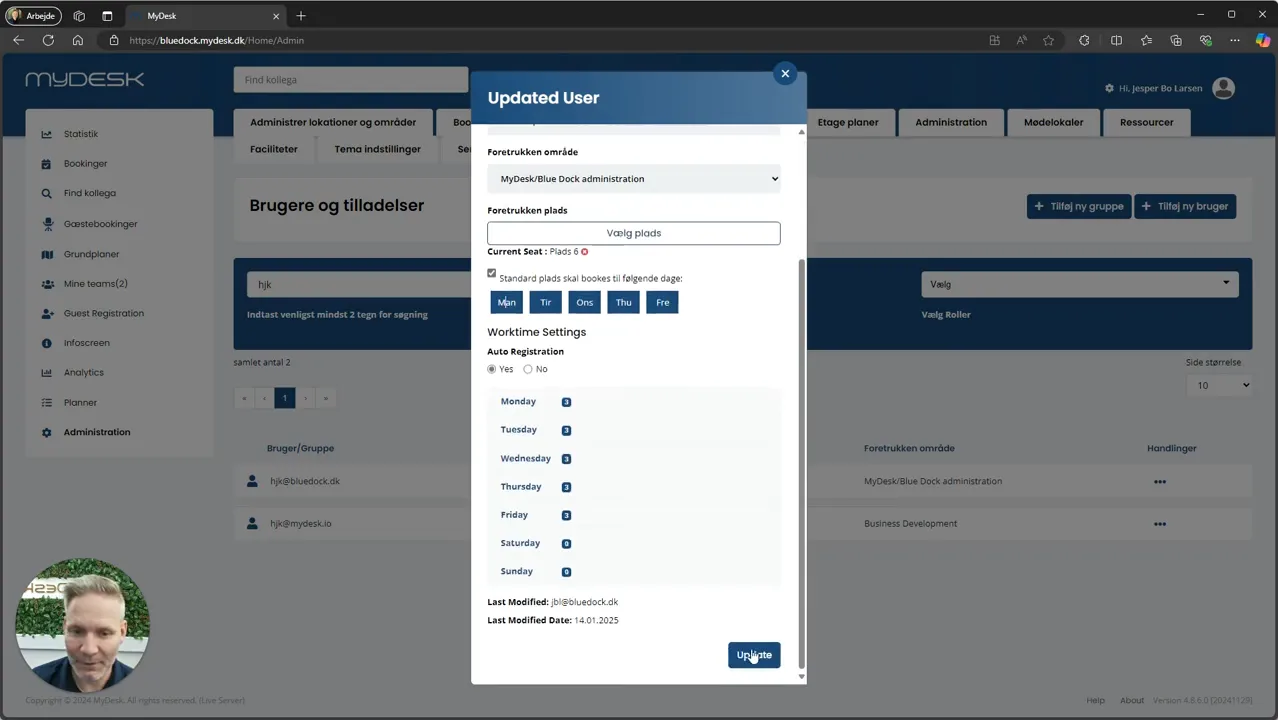Click the Update button

pos(754,655)
